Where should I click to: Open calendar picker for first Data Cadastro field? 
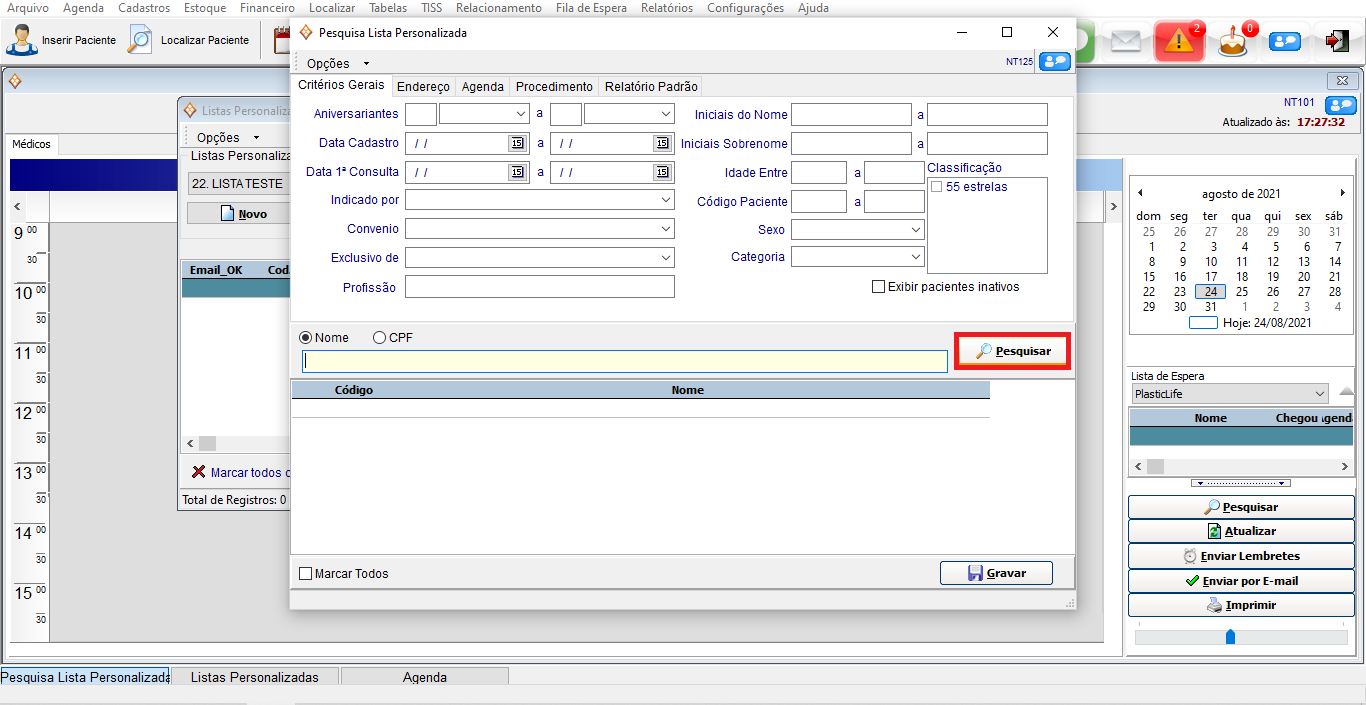click(516, 143)
